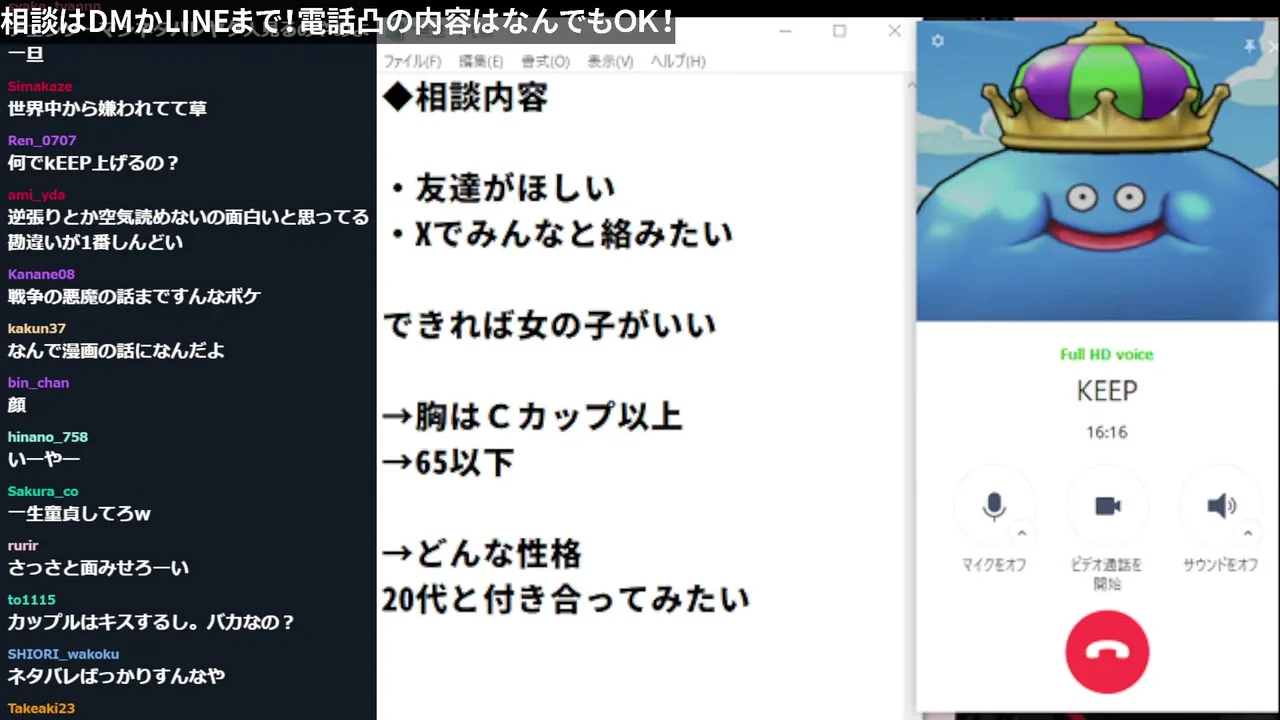Click the call timer 16:16
Image resolution: width=1280 pixels, height=720 pixels.
1107,432
